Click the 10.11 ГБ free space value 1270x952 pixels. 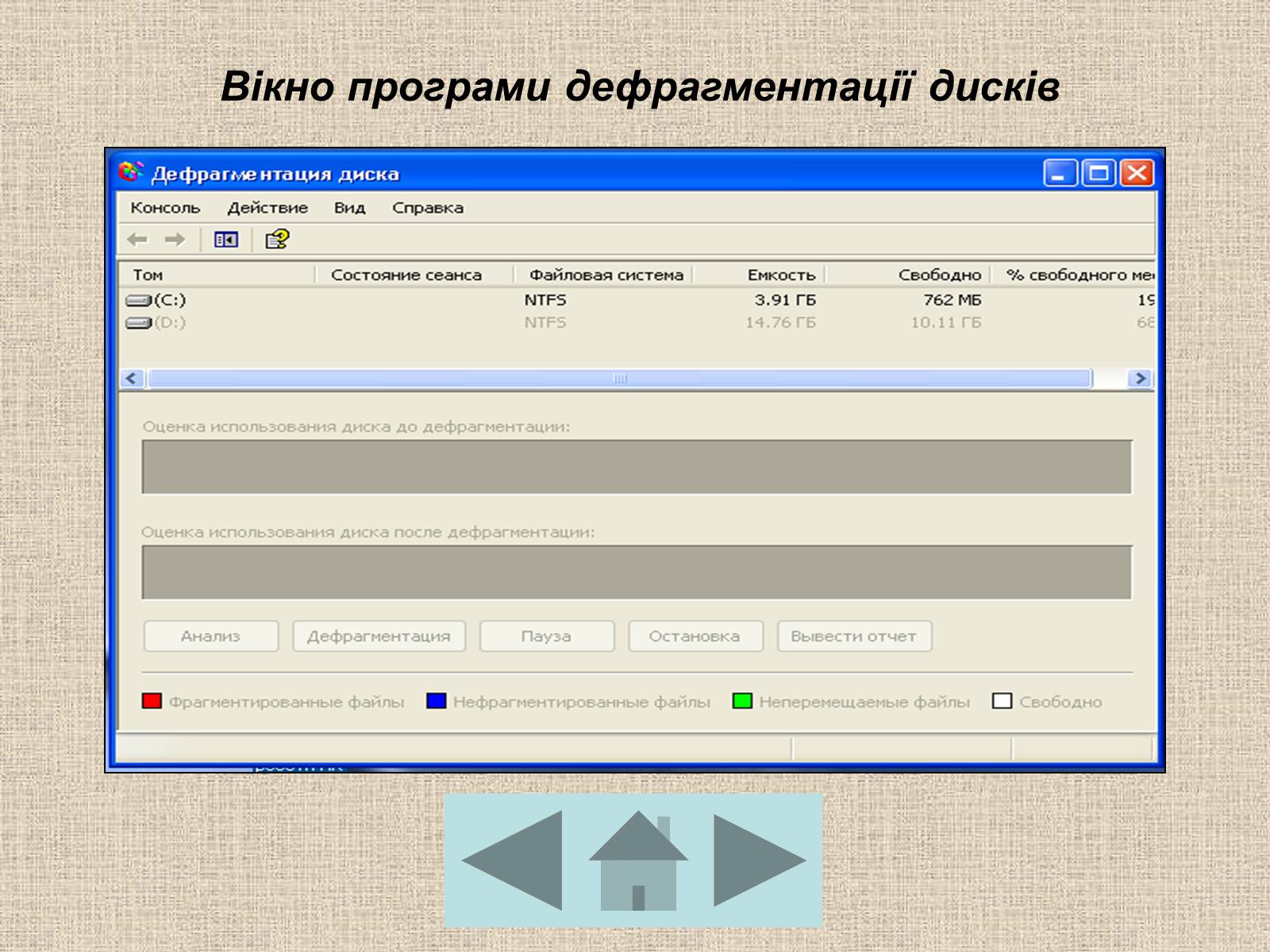click(946, 322)
